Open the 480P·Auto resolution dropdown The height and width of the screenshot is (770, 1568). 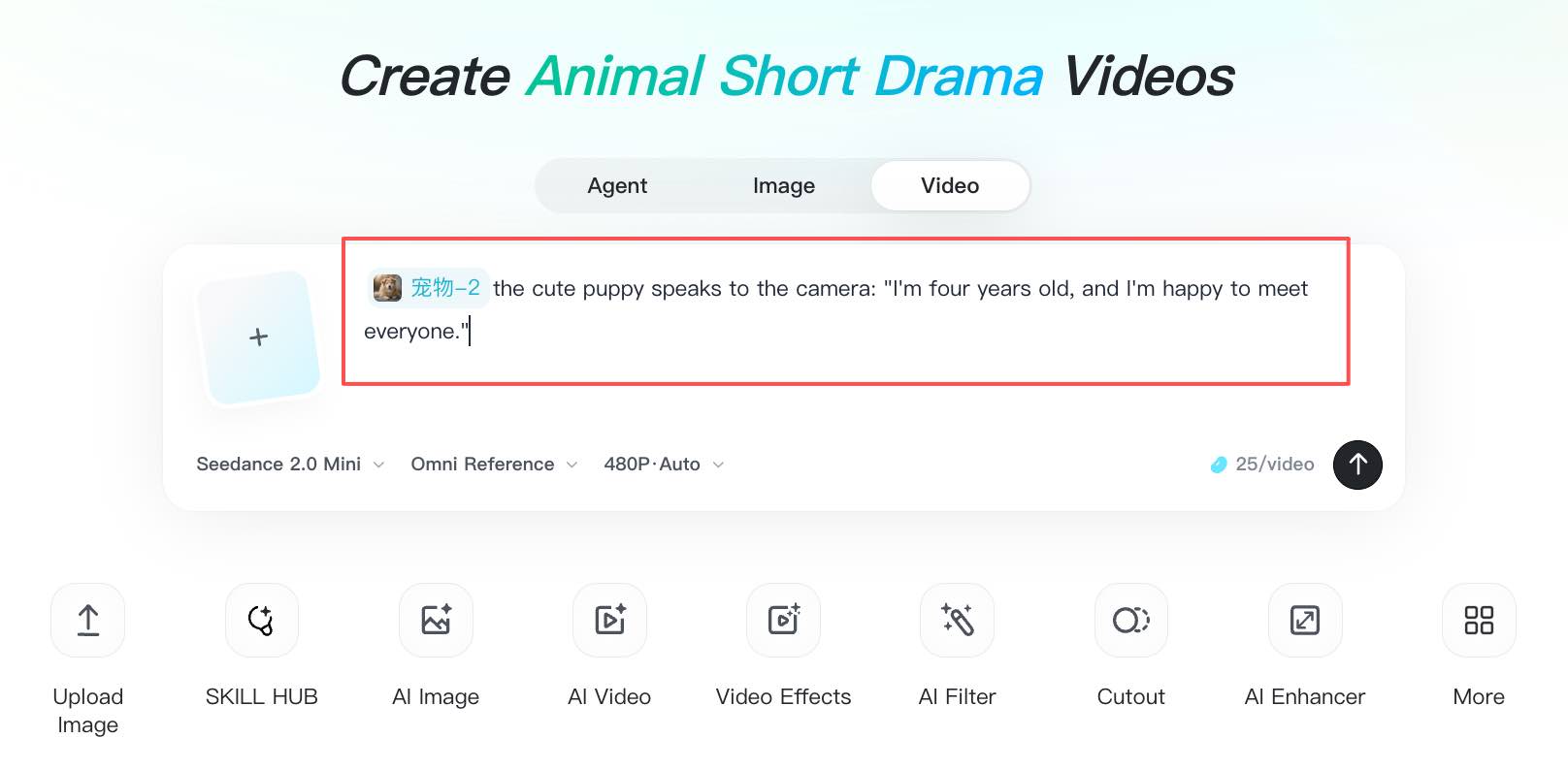tap(664, 465)
